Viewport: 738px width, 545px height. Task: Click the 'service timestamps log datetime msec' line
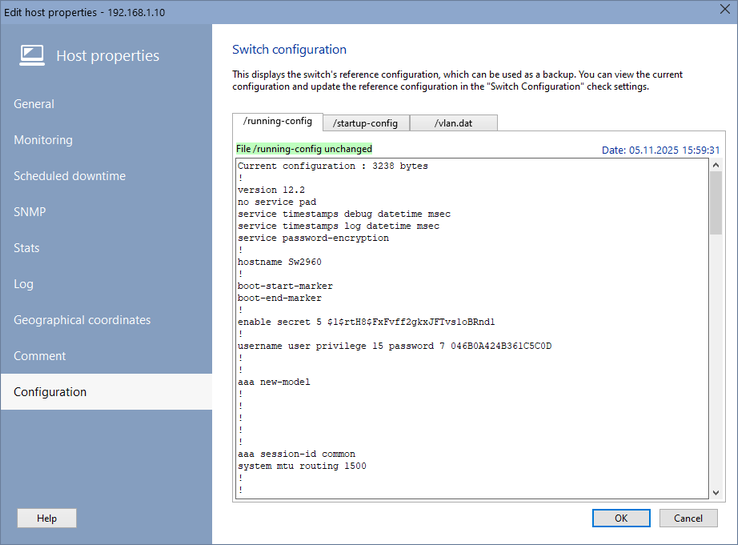[x=338, y=226]
